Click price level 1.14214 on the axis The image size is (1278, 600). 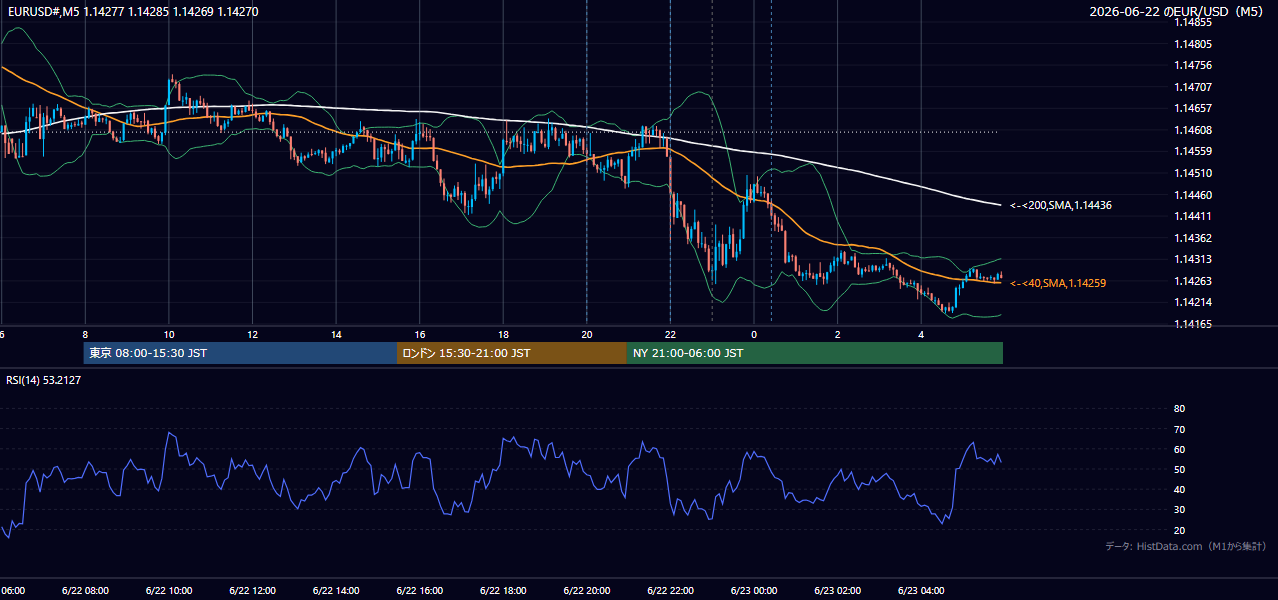1192,302
